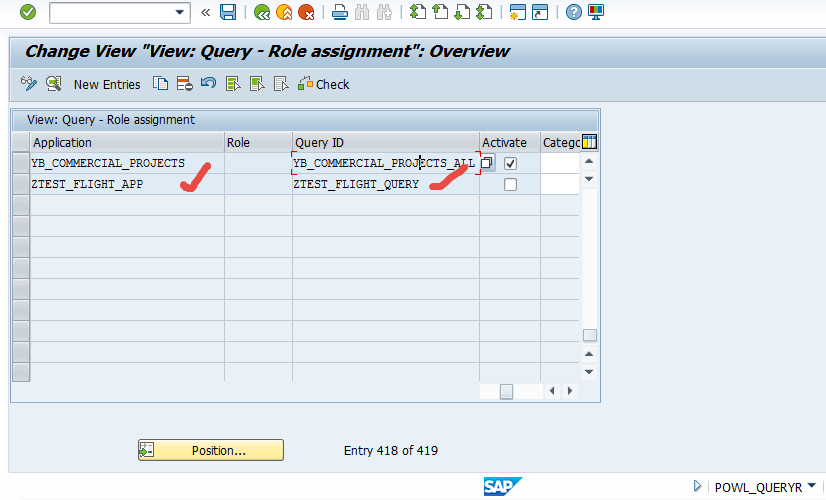Click the Find binoculars icon
The height and width of the screenshot is (500, 826).
point(362,12)
